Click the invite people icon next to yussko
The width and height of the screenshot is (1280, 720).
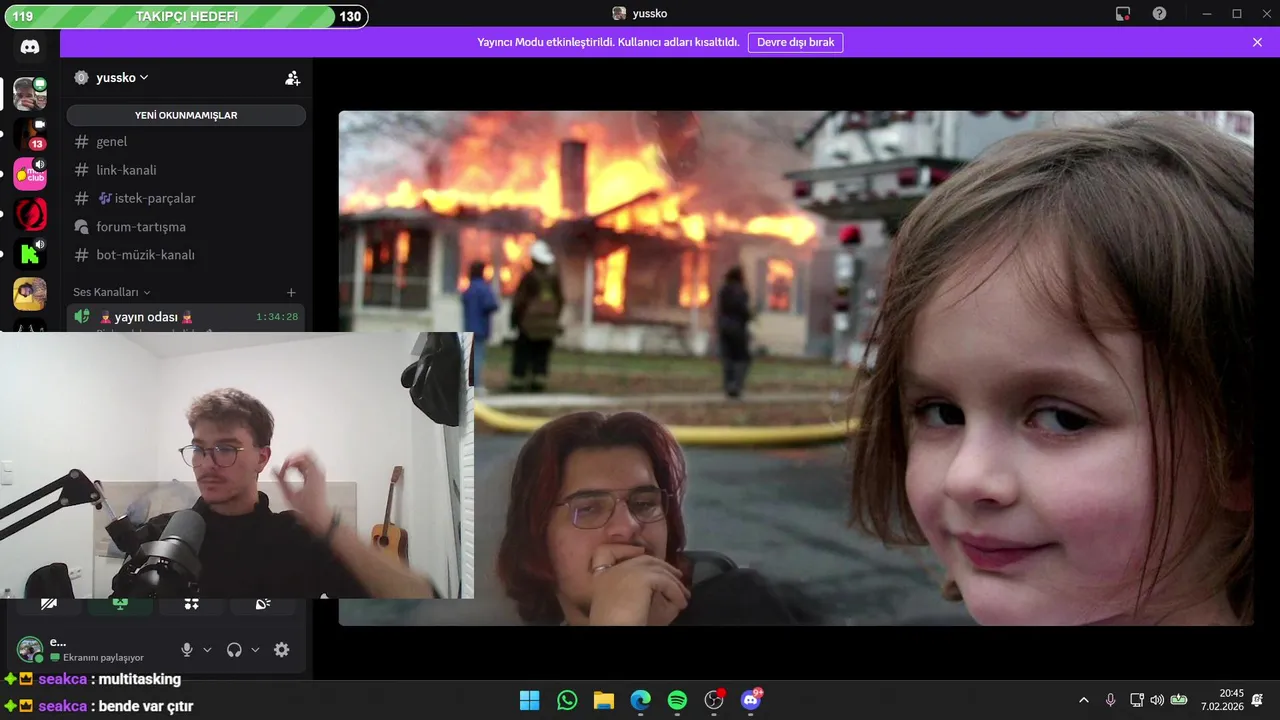292,78
